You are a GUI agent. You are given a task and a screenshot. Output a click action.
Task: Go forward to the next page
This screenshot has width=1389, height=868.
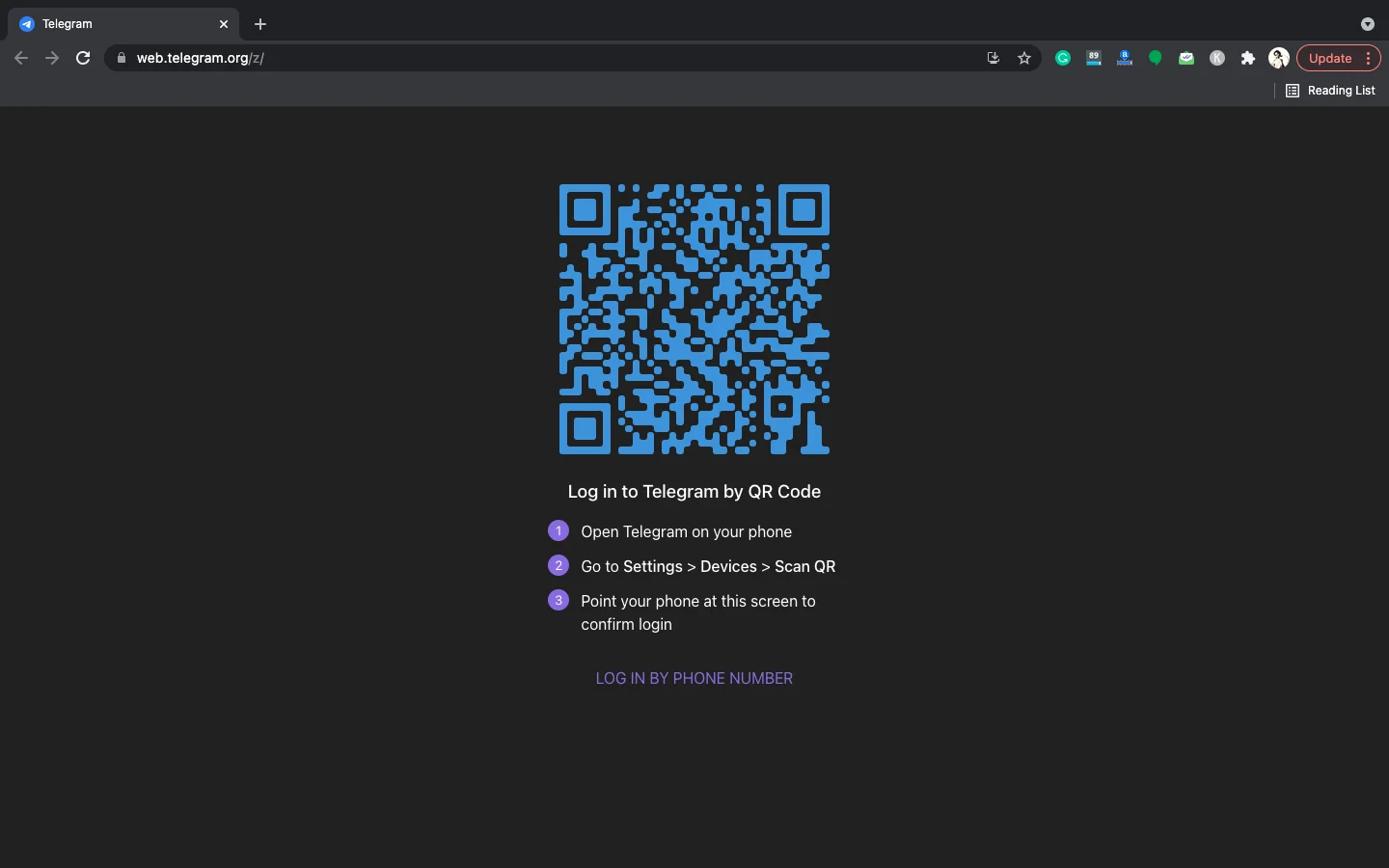point(52,58)
